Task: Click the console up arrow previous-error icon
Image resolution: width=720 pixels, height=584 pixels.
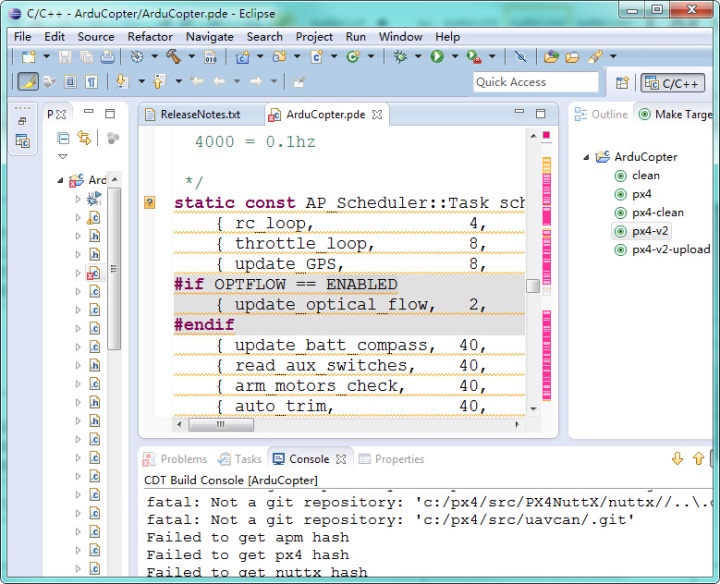Action: point(698,458)
